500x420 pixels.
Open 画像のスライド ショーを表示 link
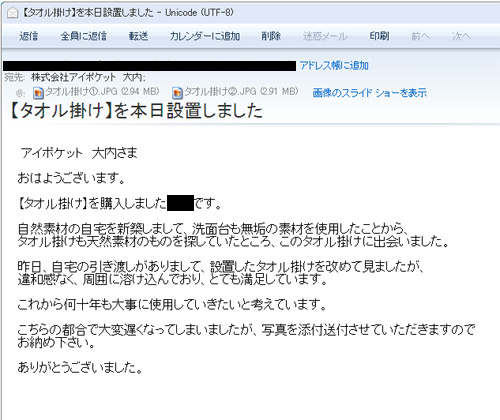coord(370,93)
